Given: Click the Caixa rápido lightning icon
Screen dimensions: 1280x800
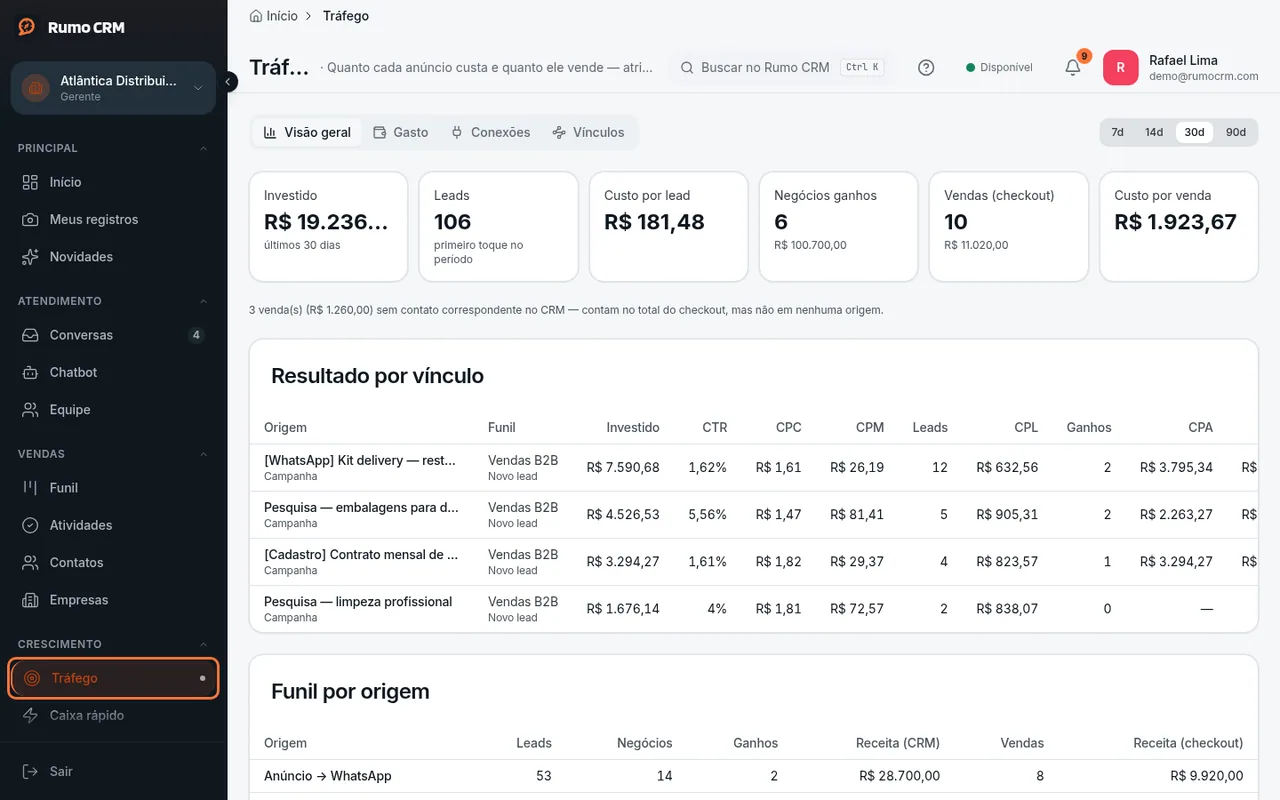Looking at the screenshot, I should point(31,716).
